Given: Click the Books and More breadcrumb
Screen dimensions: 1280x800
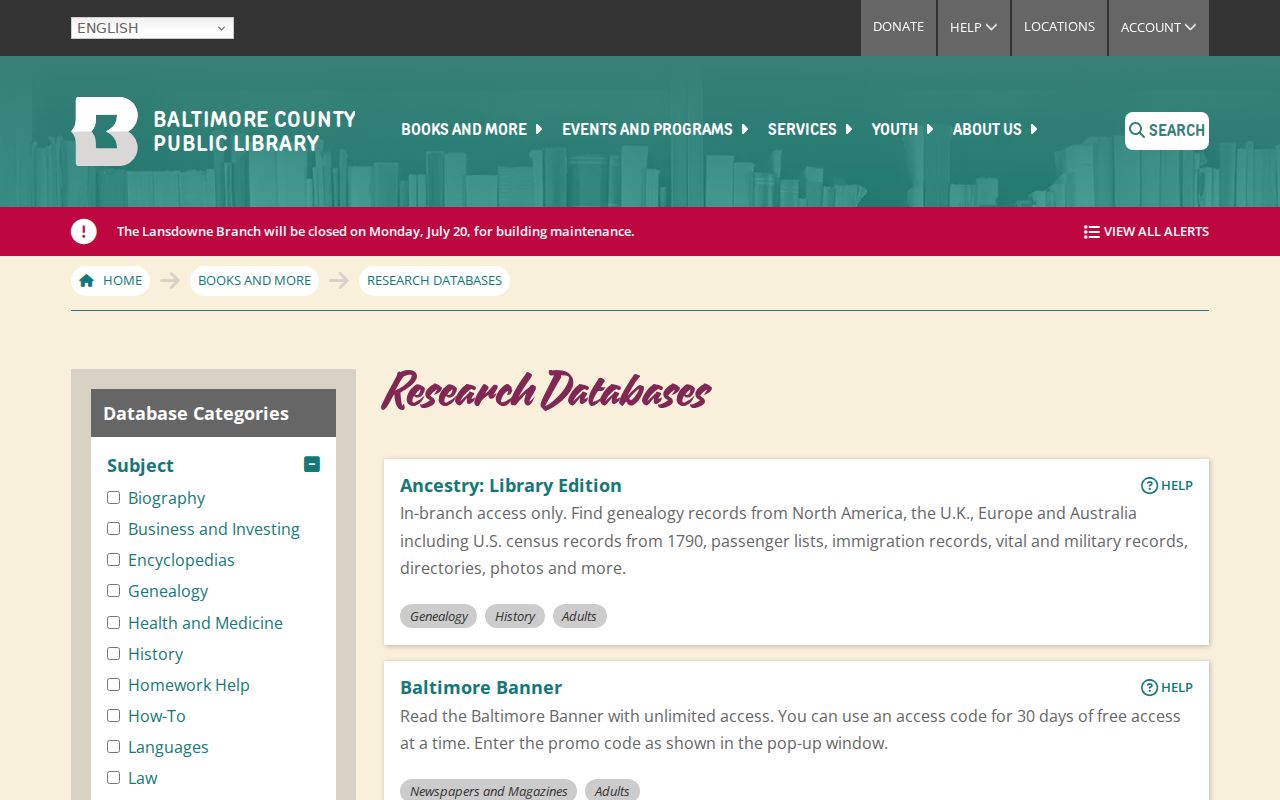Looking at the screenshot, I should 254,281.
